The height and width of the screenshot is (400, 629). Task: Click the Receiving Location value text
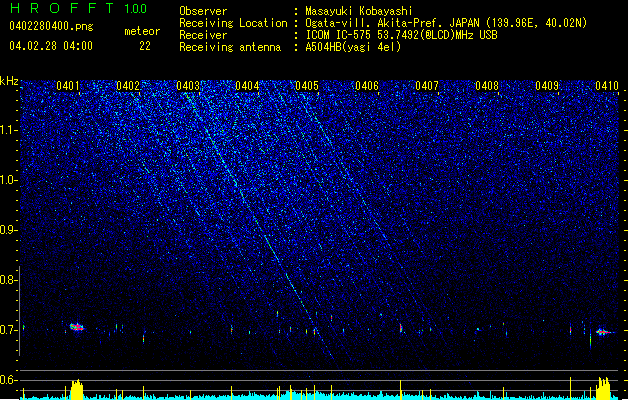coord(446,23)
